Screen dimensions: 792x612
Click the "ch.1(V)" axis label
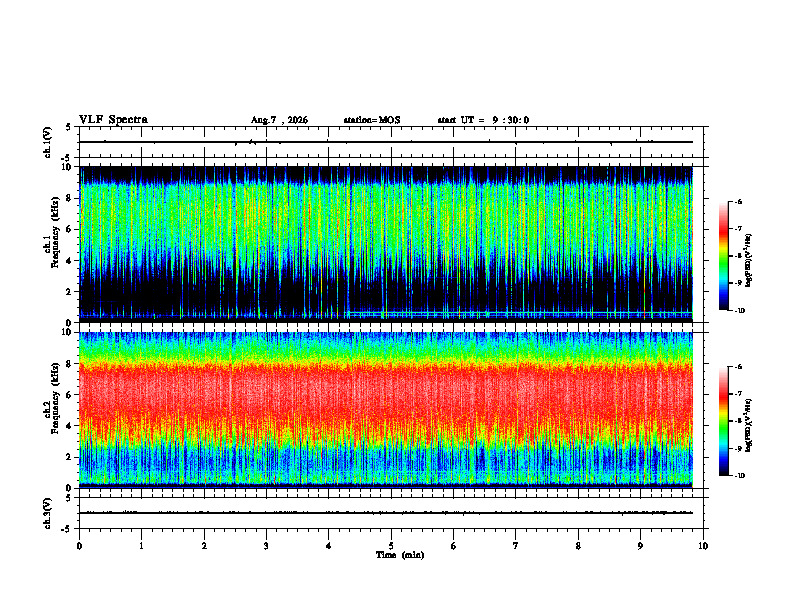coord(48,142)
